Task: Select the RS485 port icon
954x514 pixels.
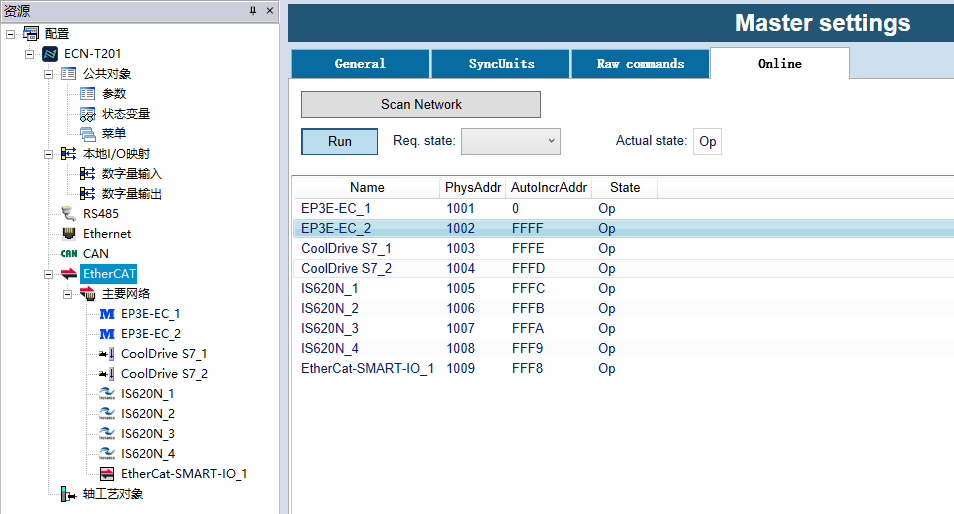Action: [x=68, y=213]
